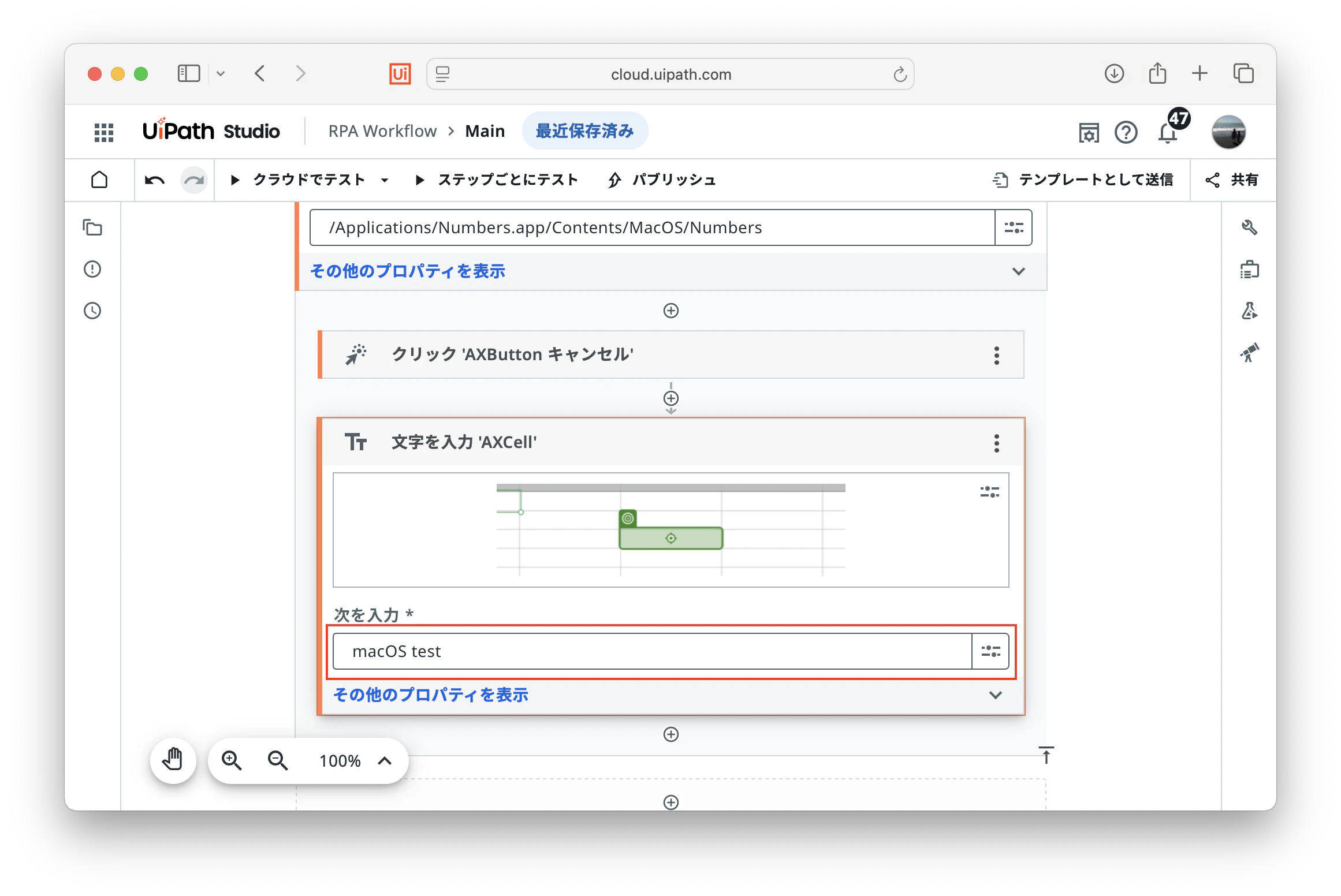The width and height of the screenshot is (1341, 896).
Task: Open the Safari sidebar options chevron
Action: click(x=221, y=73)
